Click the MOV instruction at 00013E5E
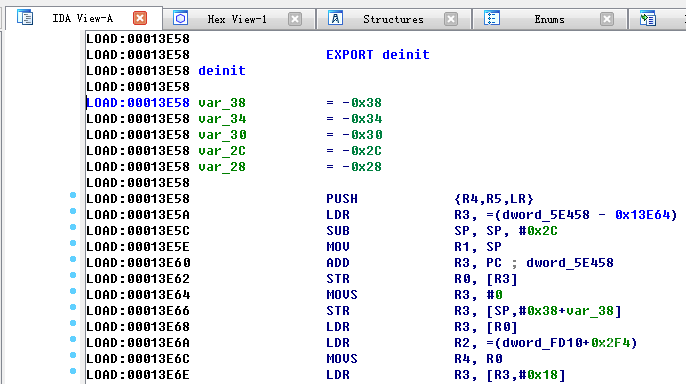 338,247
